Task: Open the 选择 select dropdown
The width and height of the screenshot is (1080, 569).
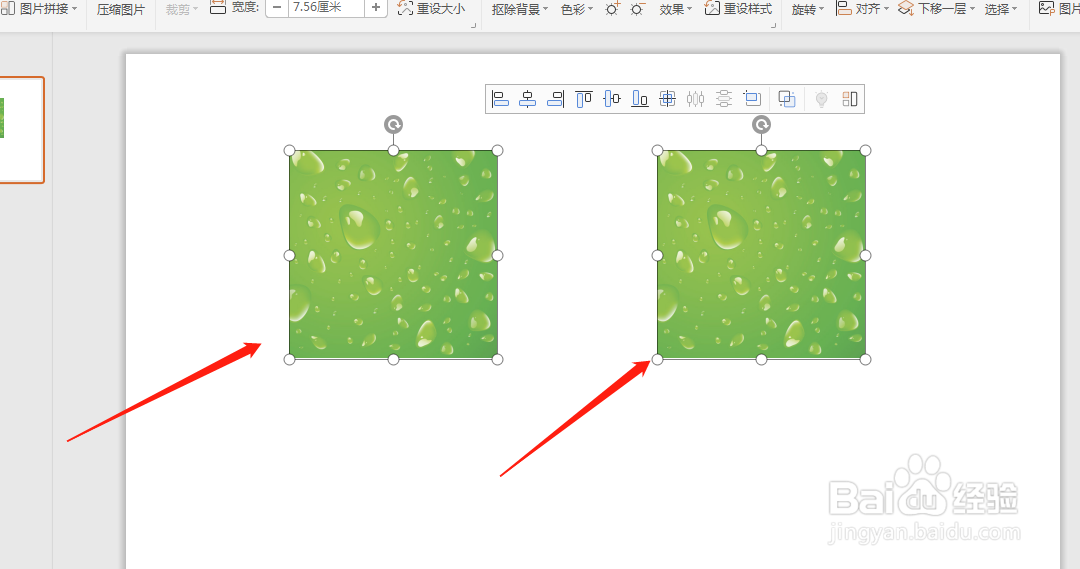Action: tap(1000, 10)
